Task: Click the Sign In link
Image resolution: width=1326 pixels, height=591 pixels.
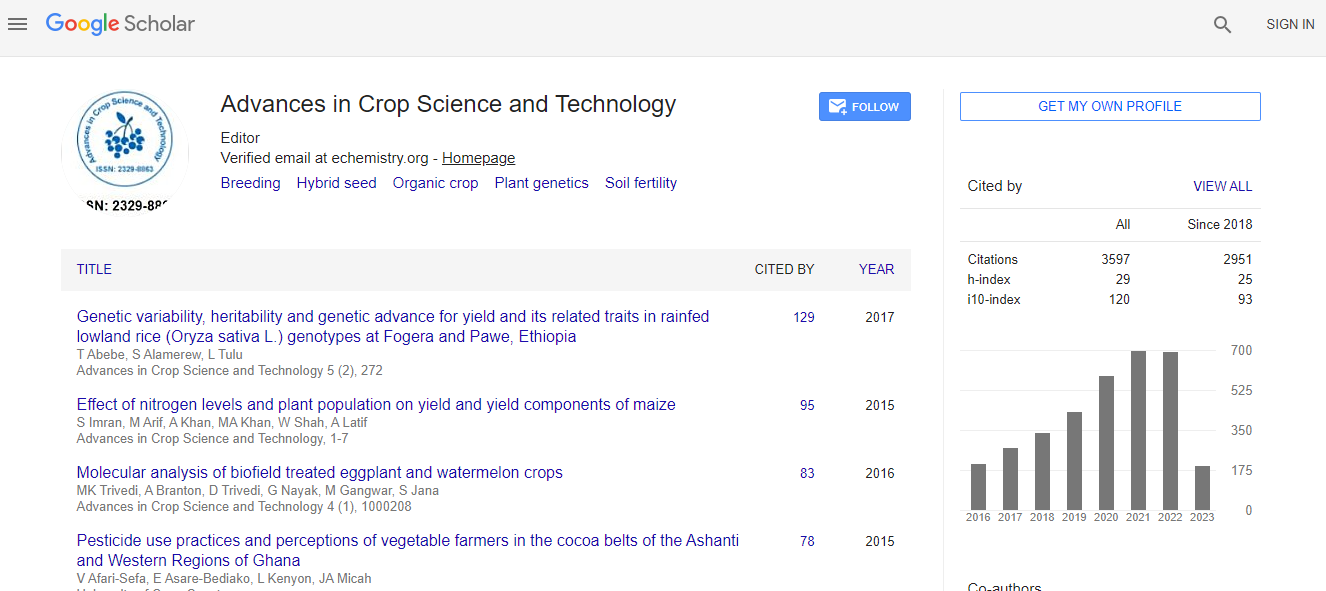Action: pyautogui.click(x=1290, y=24)
